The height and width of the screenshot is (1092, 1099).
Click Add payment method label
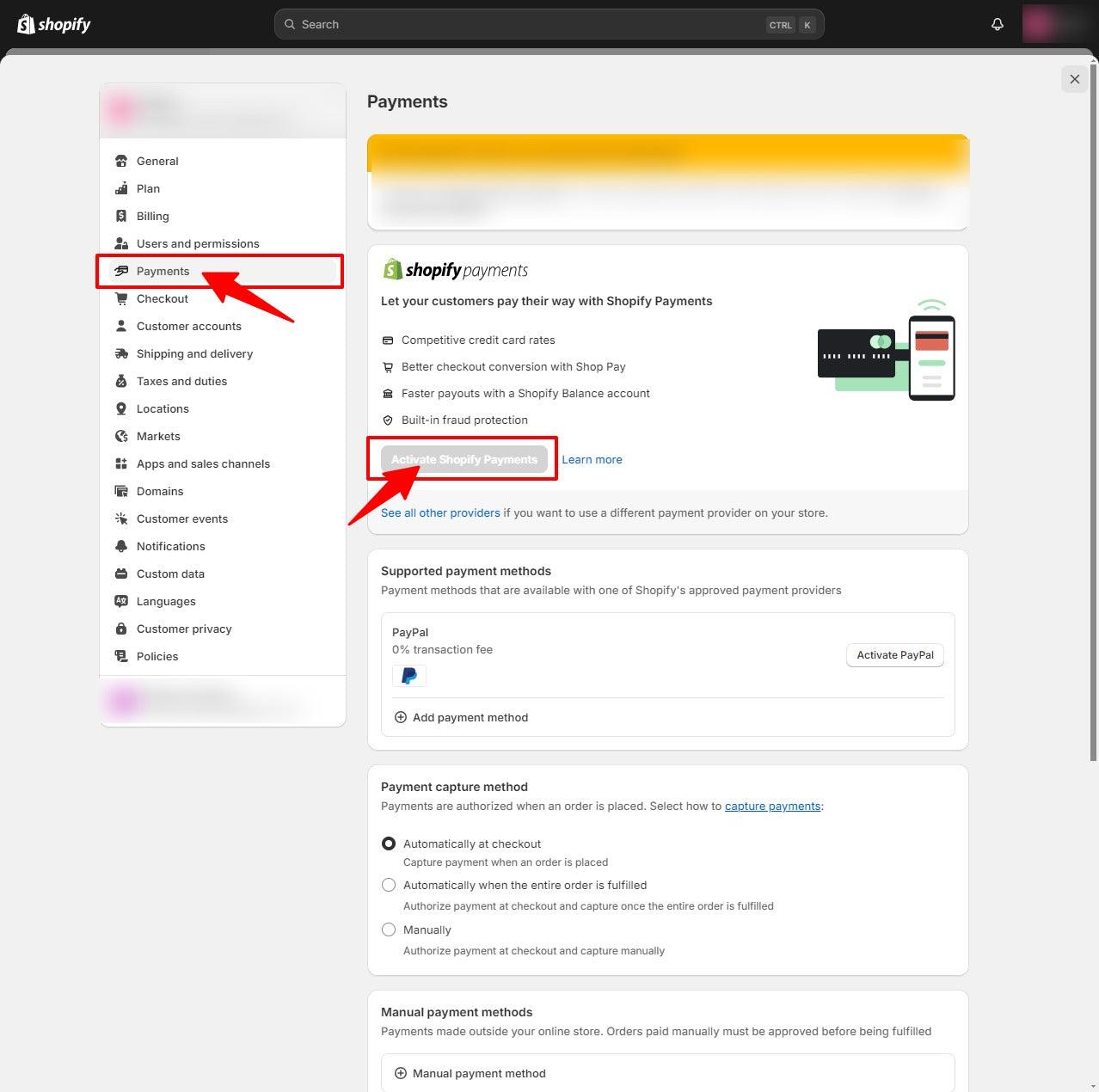470,717
